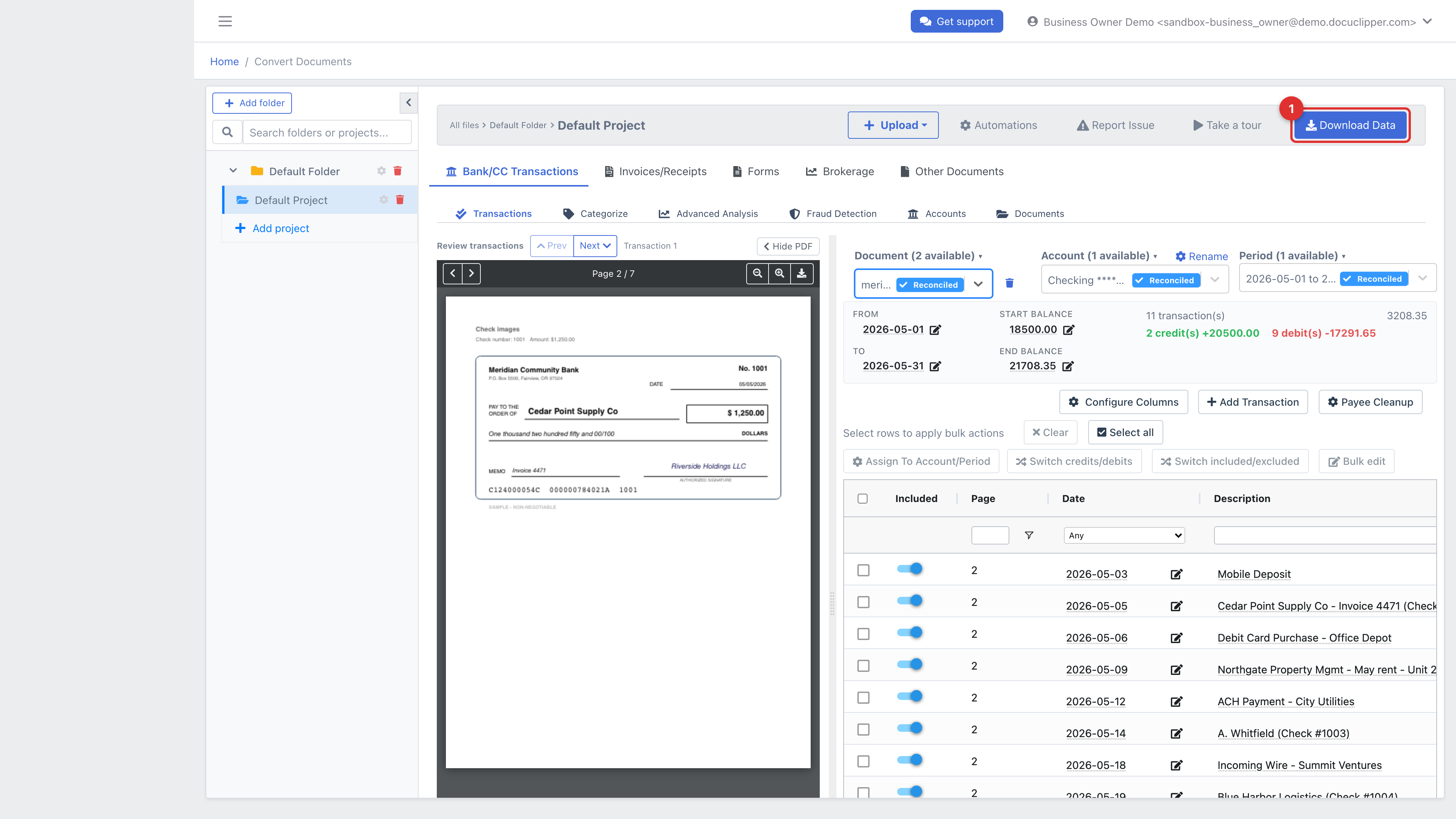Edit the FROM date 2026-05-01
The width and height of the screenshot is (1456, 819).
935,329
